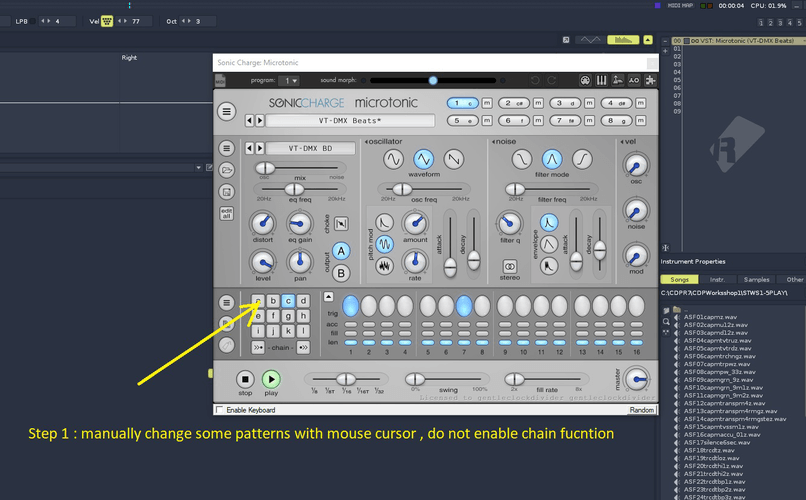Image resolution: width=806 pixels, height=500 pixels.
Task: Click the swing slider handle
Action: click(x=415, y=379)
